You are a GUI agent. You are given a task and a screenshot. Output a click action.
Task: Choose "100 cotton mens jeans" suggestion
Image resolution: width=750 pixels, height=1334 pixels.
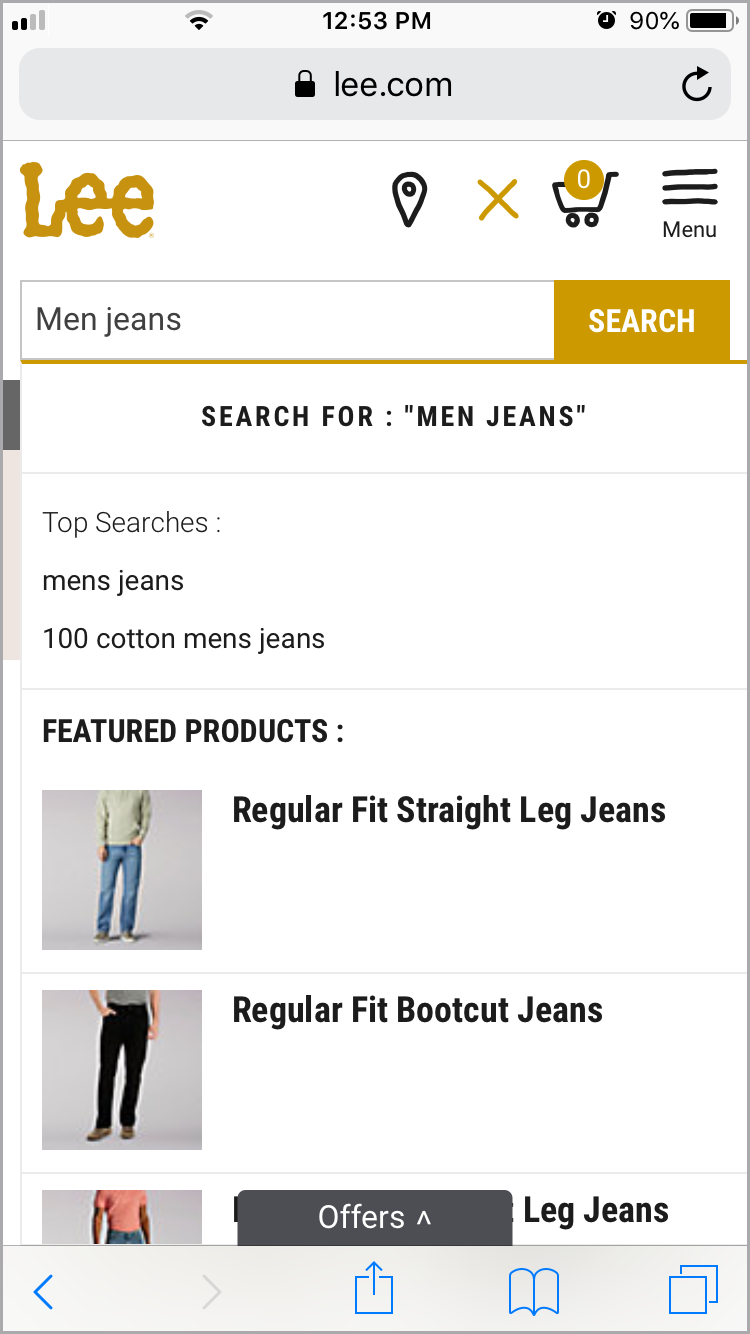click(184, 639)
